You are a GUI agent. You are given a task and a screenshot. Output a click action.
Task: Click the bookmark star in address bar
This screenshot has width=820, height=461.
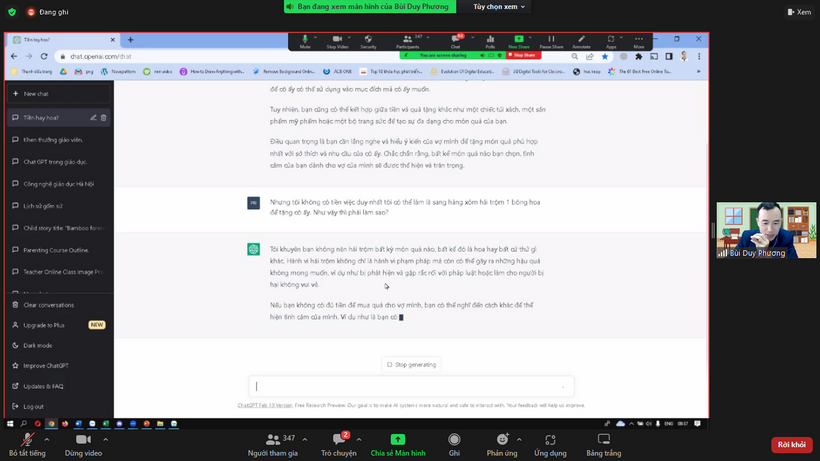(605, 56)
